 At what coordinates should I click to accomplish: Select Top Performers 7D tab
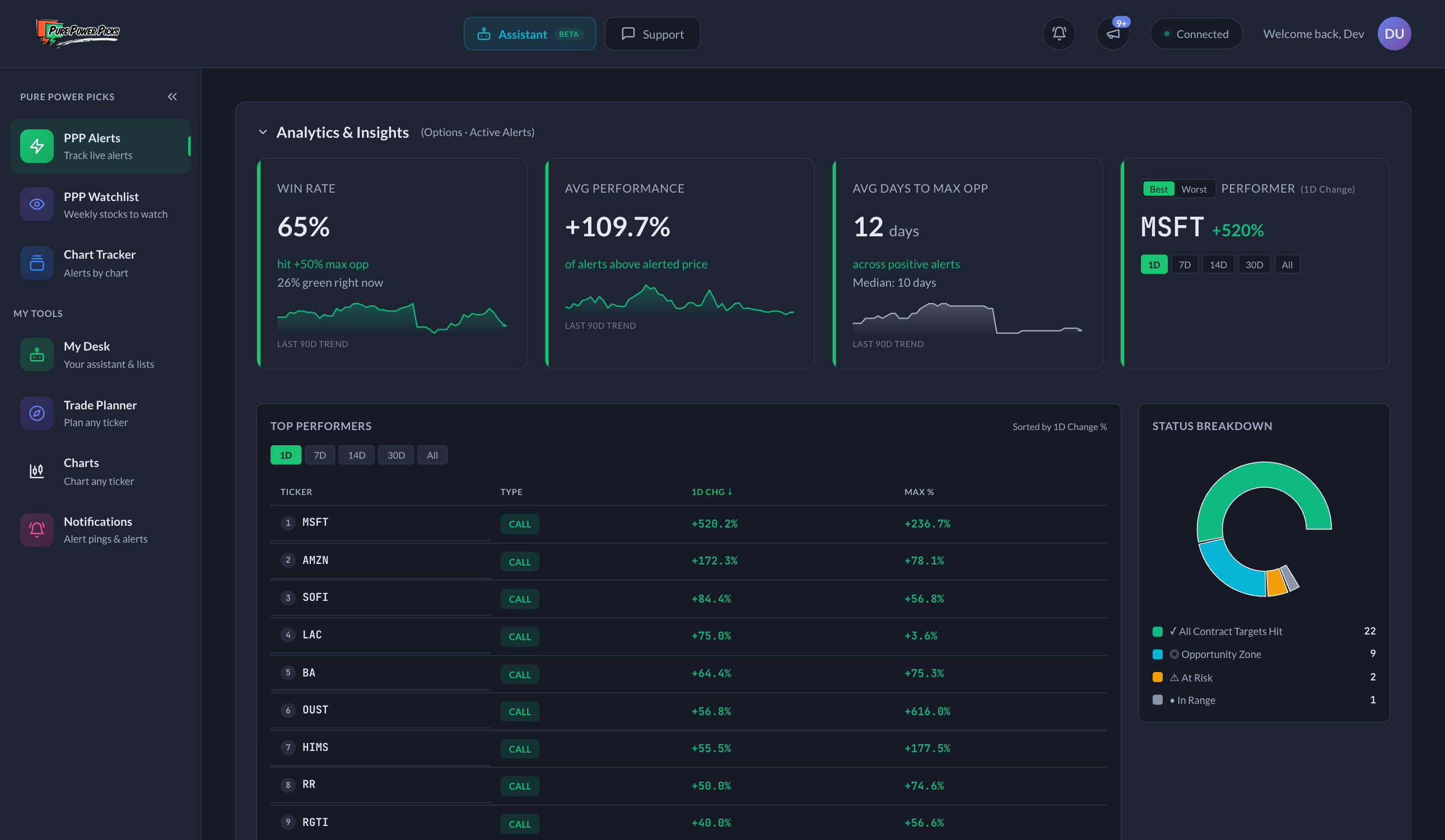[320, 455]
